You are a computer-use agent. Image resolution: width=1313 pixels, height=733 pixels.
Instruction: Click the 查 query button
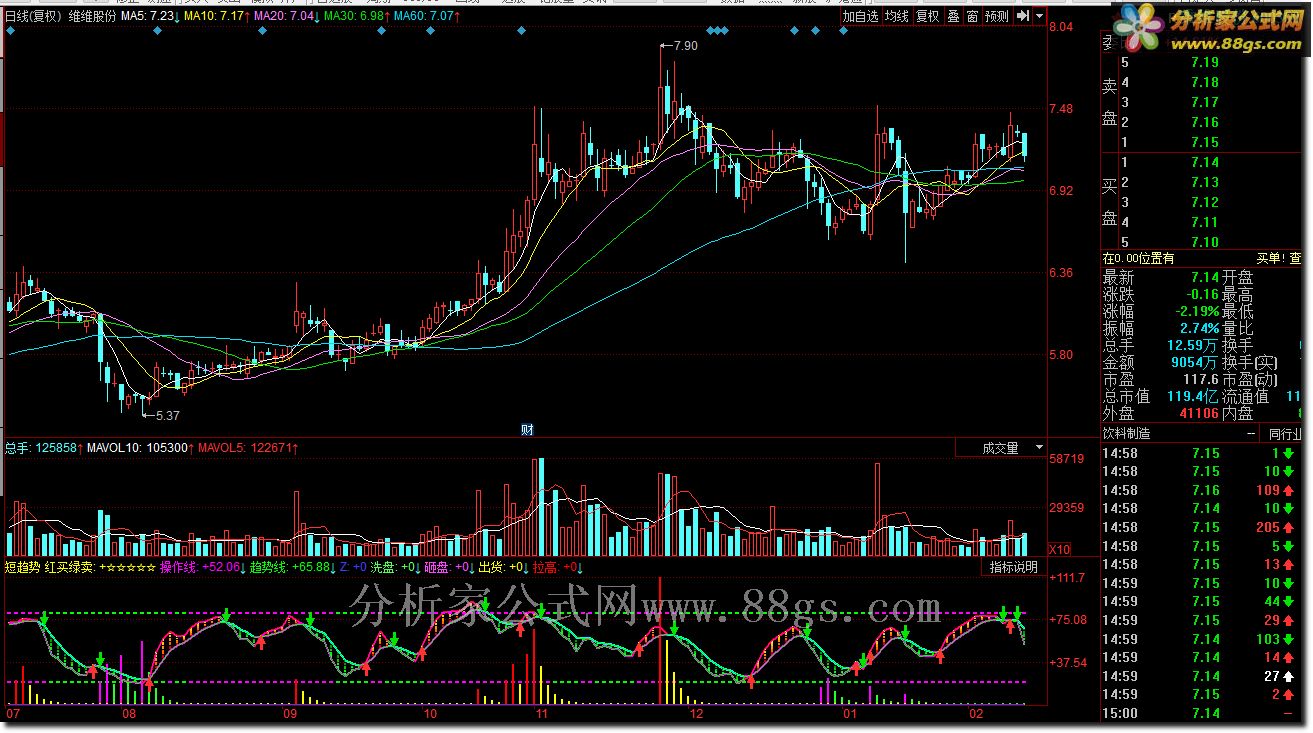[x=1296, y=258]
